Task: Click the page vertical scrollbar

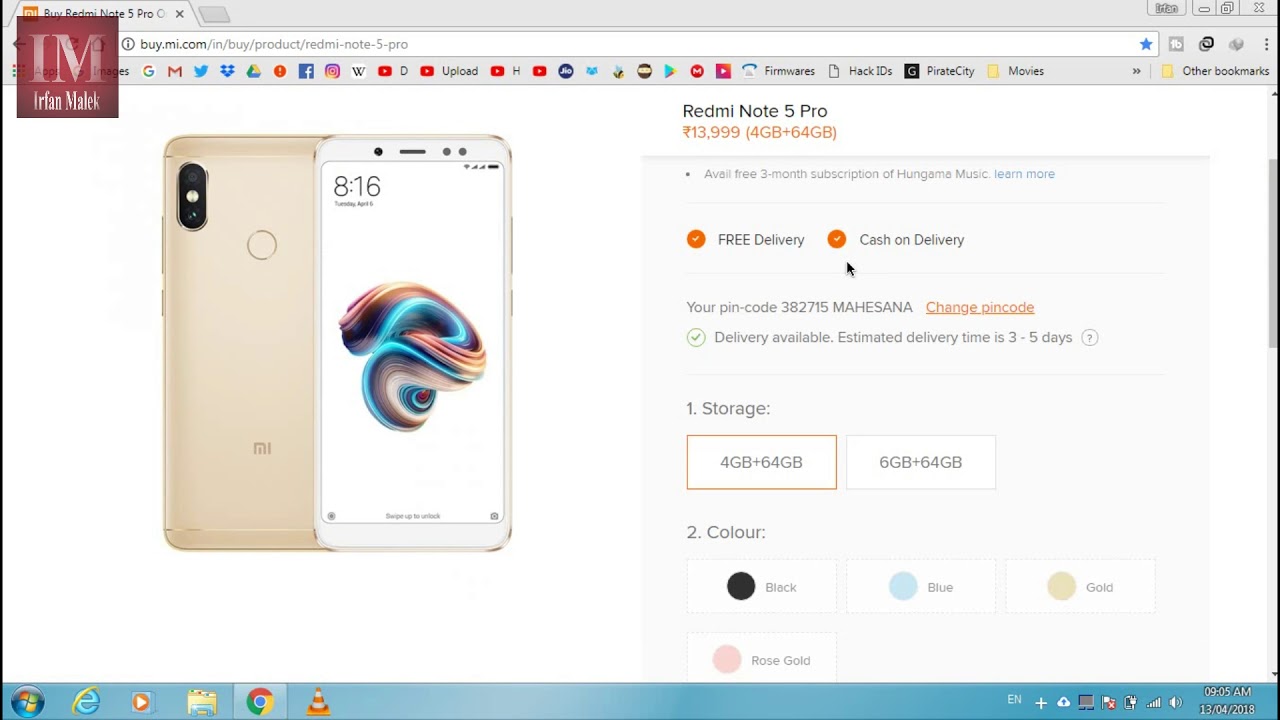Action: (x=1272, y=253)
